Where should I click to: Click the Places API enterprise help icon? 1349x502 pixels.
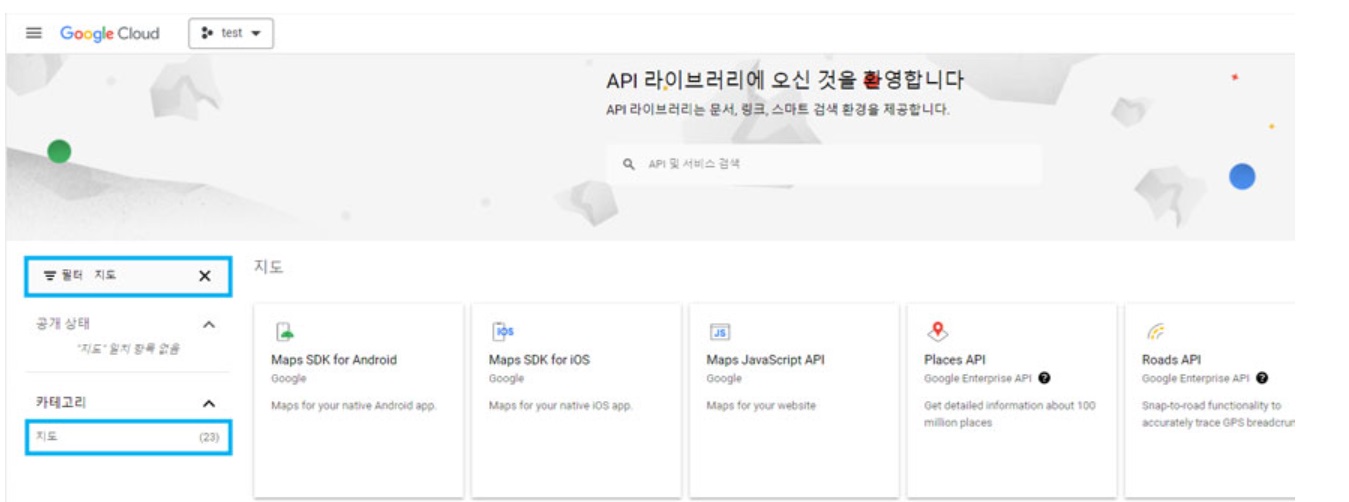pos(1044,378)
